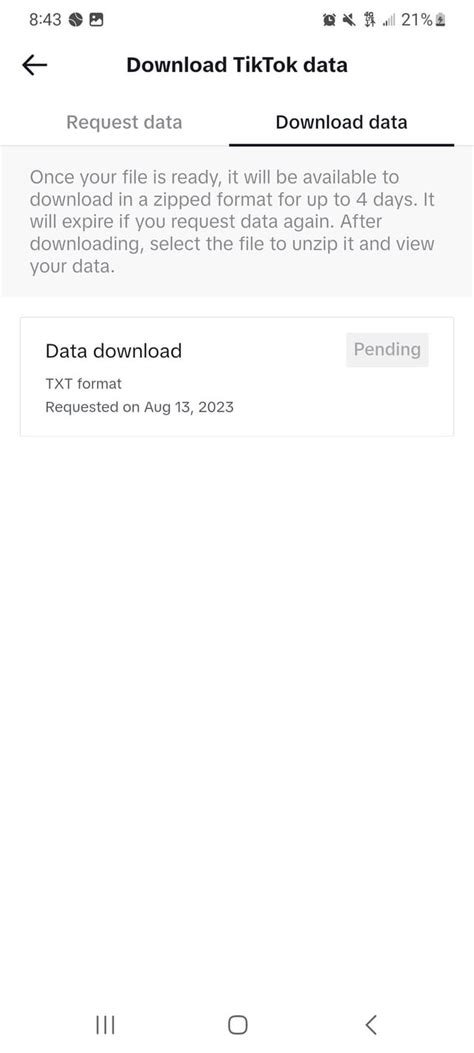Tap the Pending status button

point(387,349)
